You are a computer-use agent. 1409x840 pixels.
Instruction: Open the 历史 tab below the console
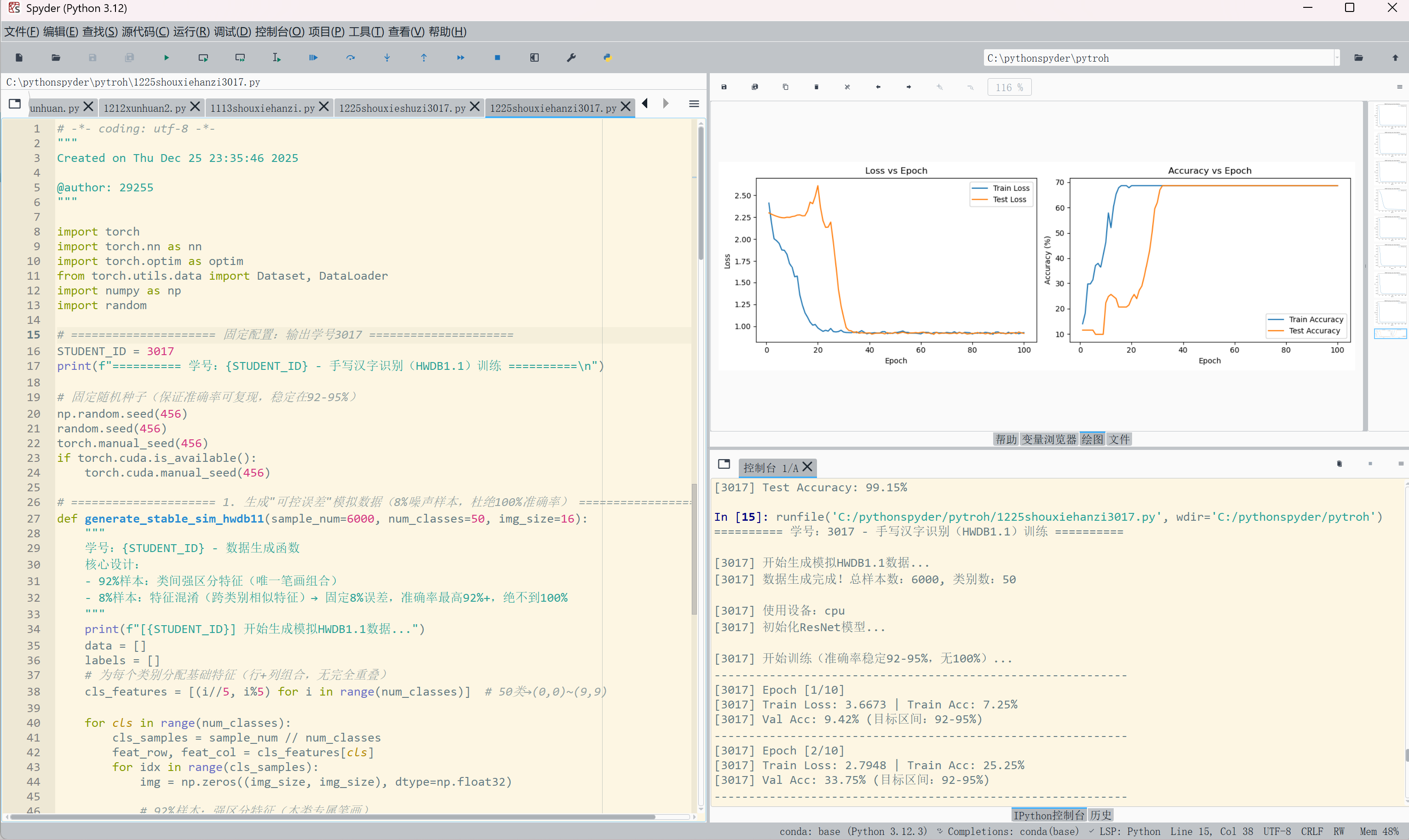(x=1101, y=815)
